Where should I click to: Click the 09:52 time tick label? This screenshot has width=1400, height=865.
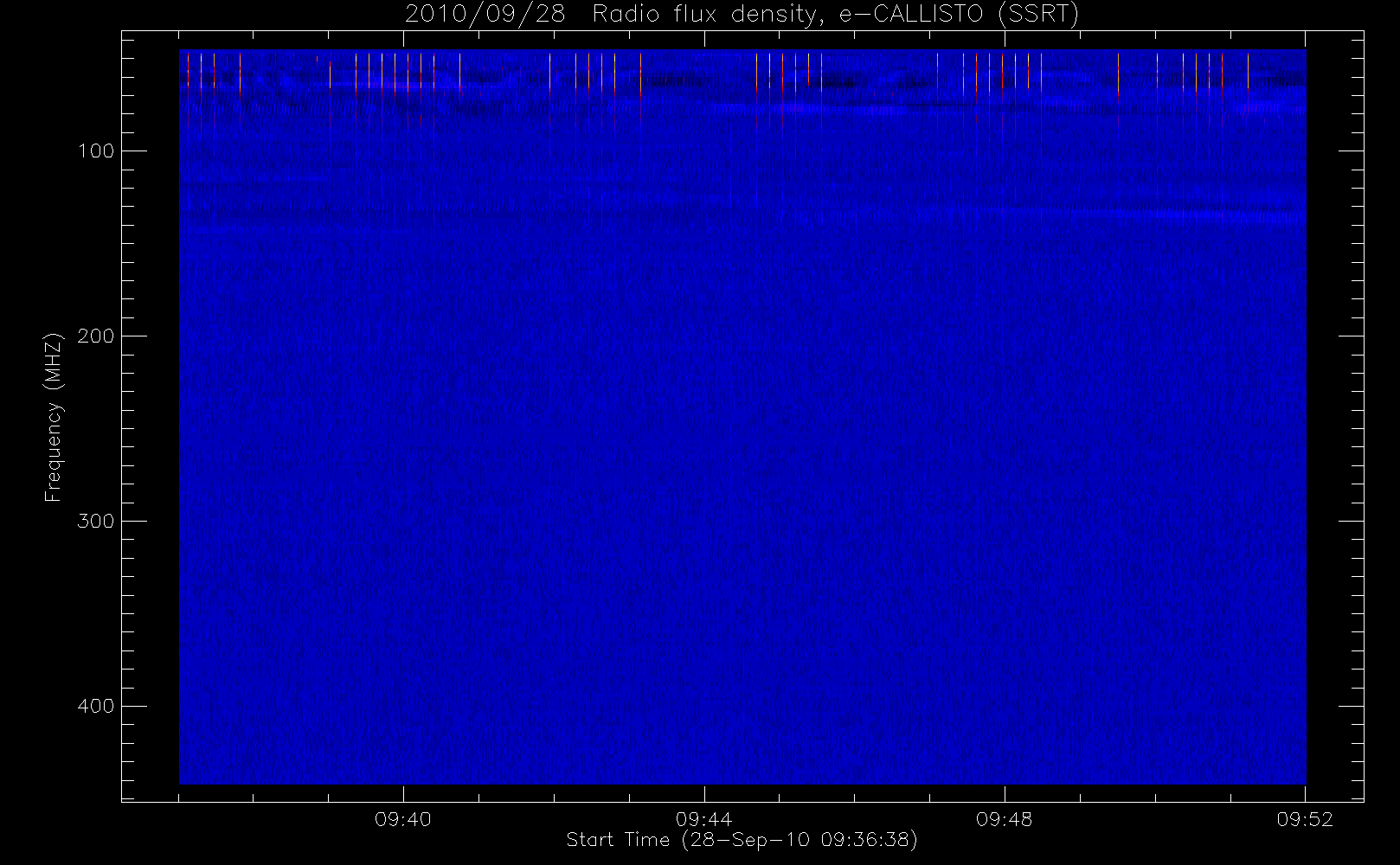[1305, 819]
